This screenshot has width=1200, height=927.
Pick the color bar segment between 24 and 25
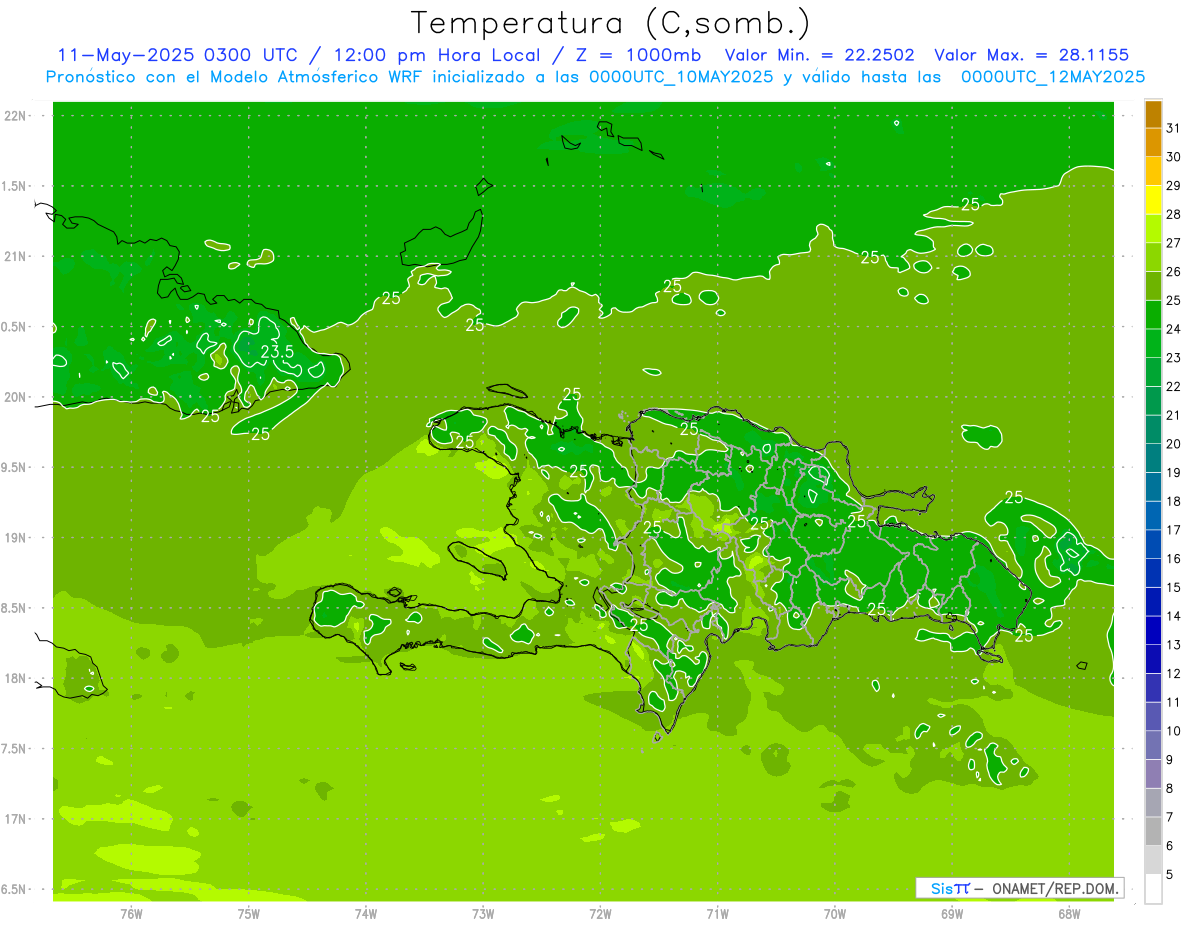point(1153,315)
